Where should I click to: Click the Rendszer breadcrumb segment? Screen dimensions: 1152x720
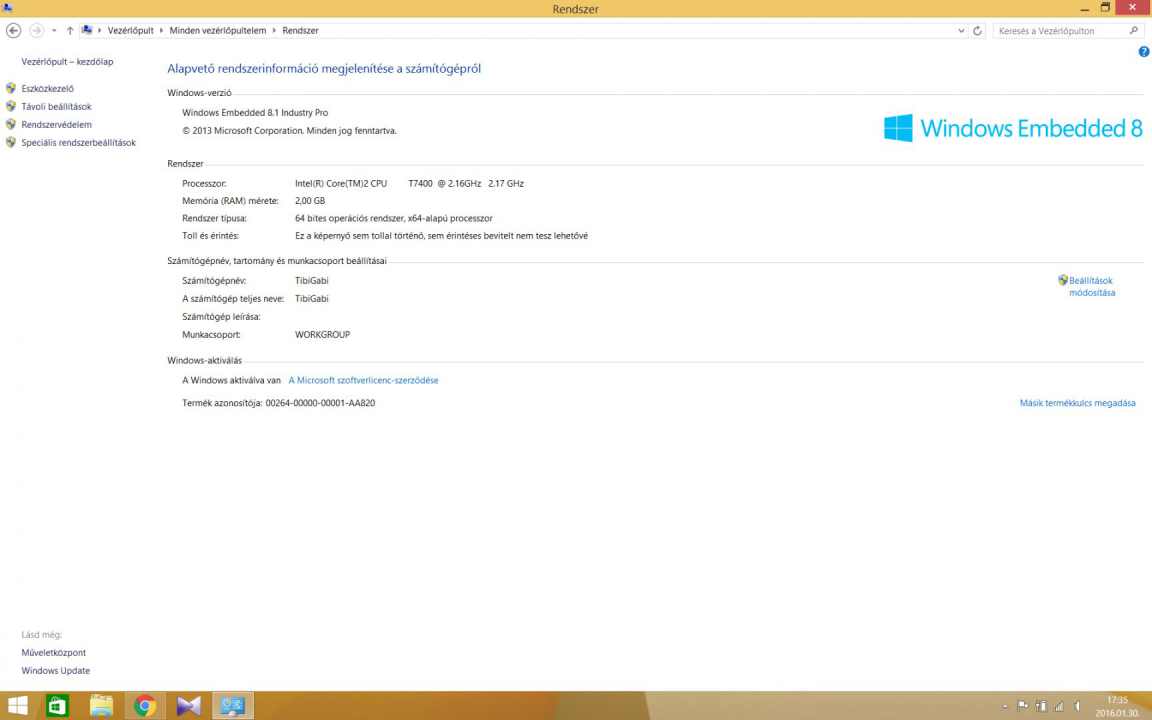coord(300,31)
